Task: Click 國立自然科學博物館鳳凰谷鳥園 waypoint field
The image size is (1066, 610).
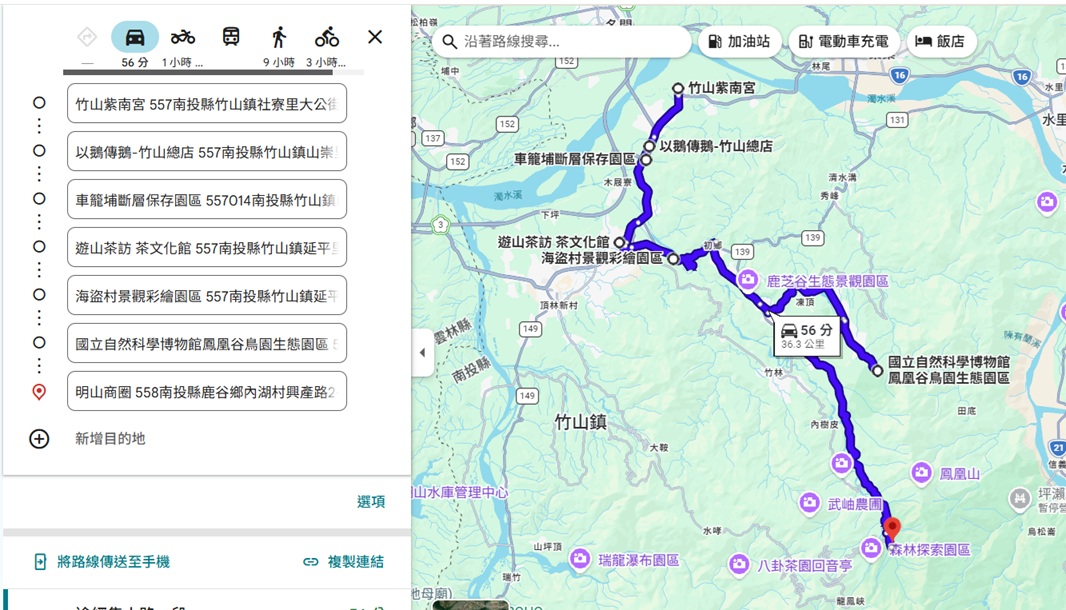Action: coord(207,344)
